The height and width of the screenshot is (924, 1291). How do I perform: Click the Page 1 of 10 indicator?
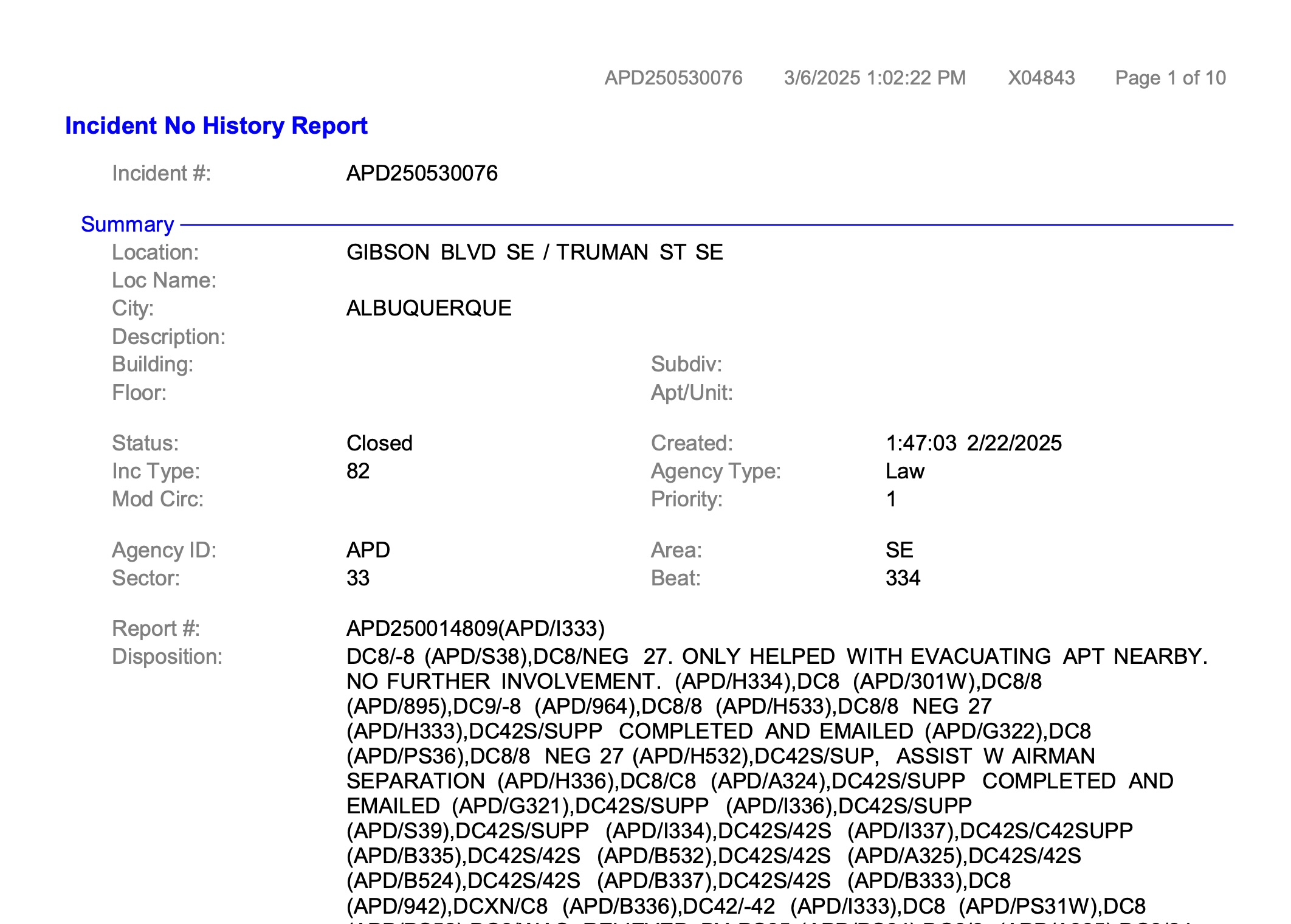(1170, 78)
